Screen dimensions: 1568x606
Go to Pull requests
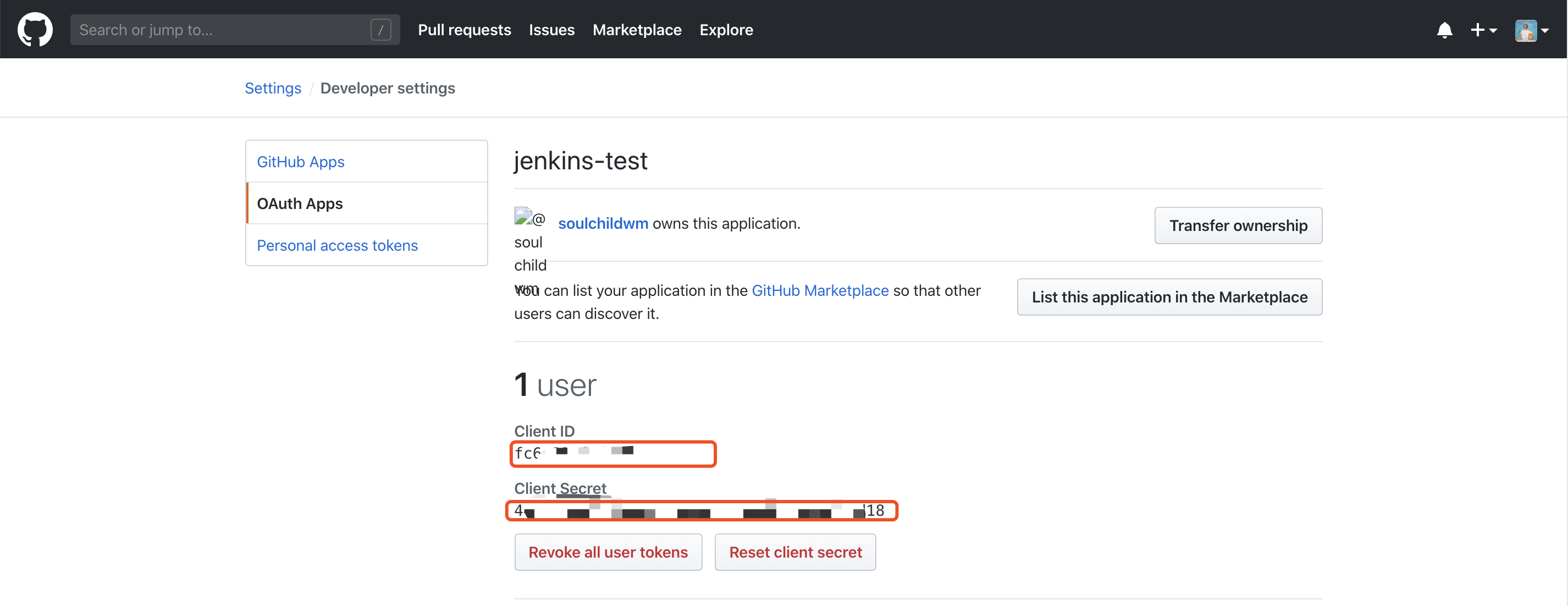coord(465,30)
